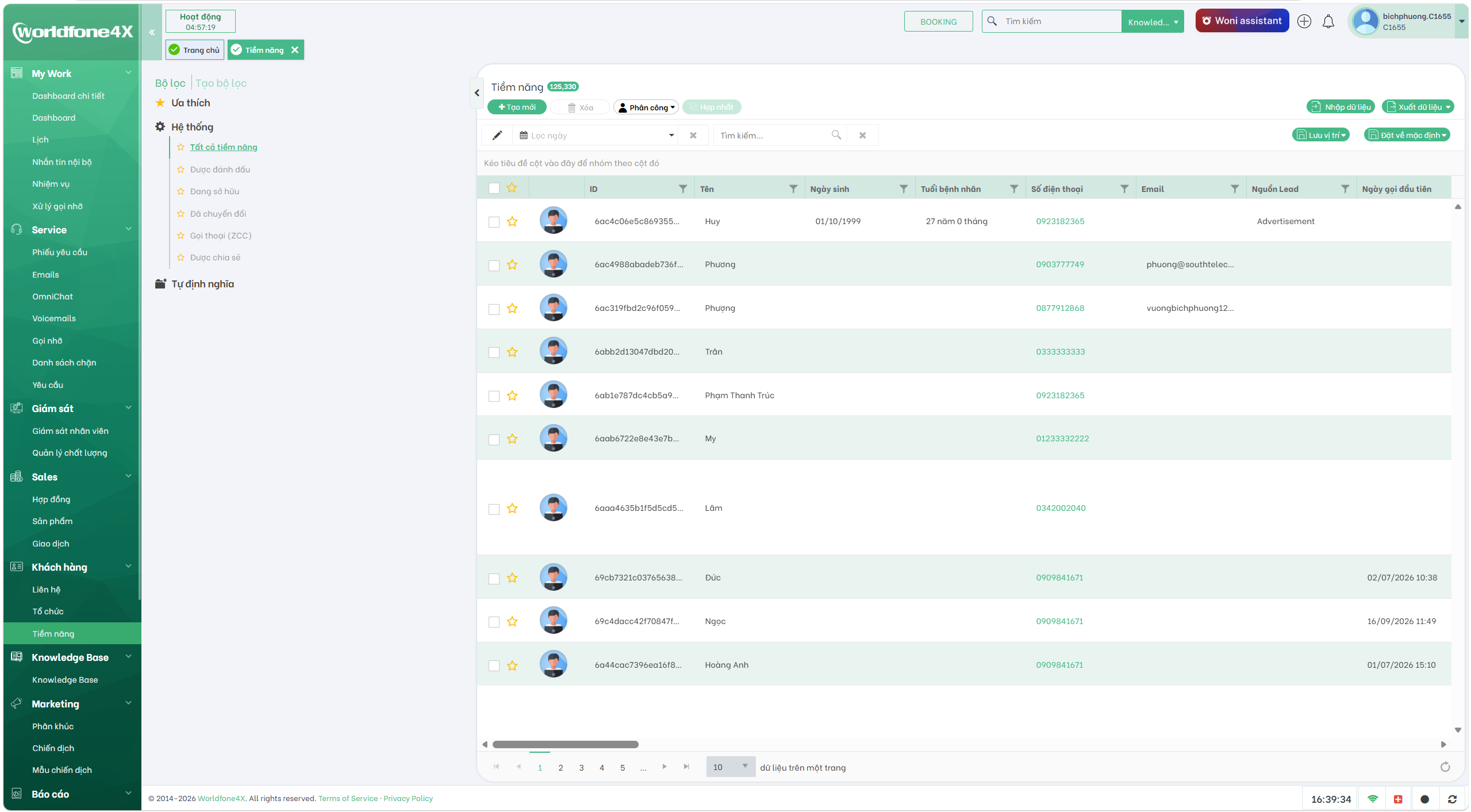Click the sync icon in status bar
The width and height of the screenshot is (1471, 812).
(1452, 799)
